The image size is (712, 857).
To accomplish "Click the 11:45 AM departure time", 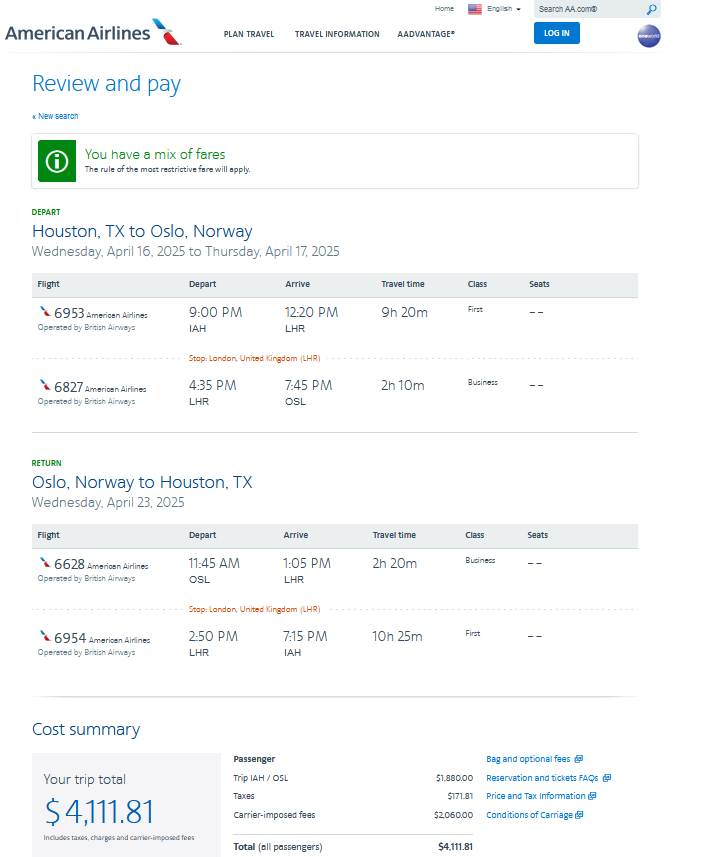I will tap(214, 563).
